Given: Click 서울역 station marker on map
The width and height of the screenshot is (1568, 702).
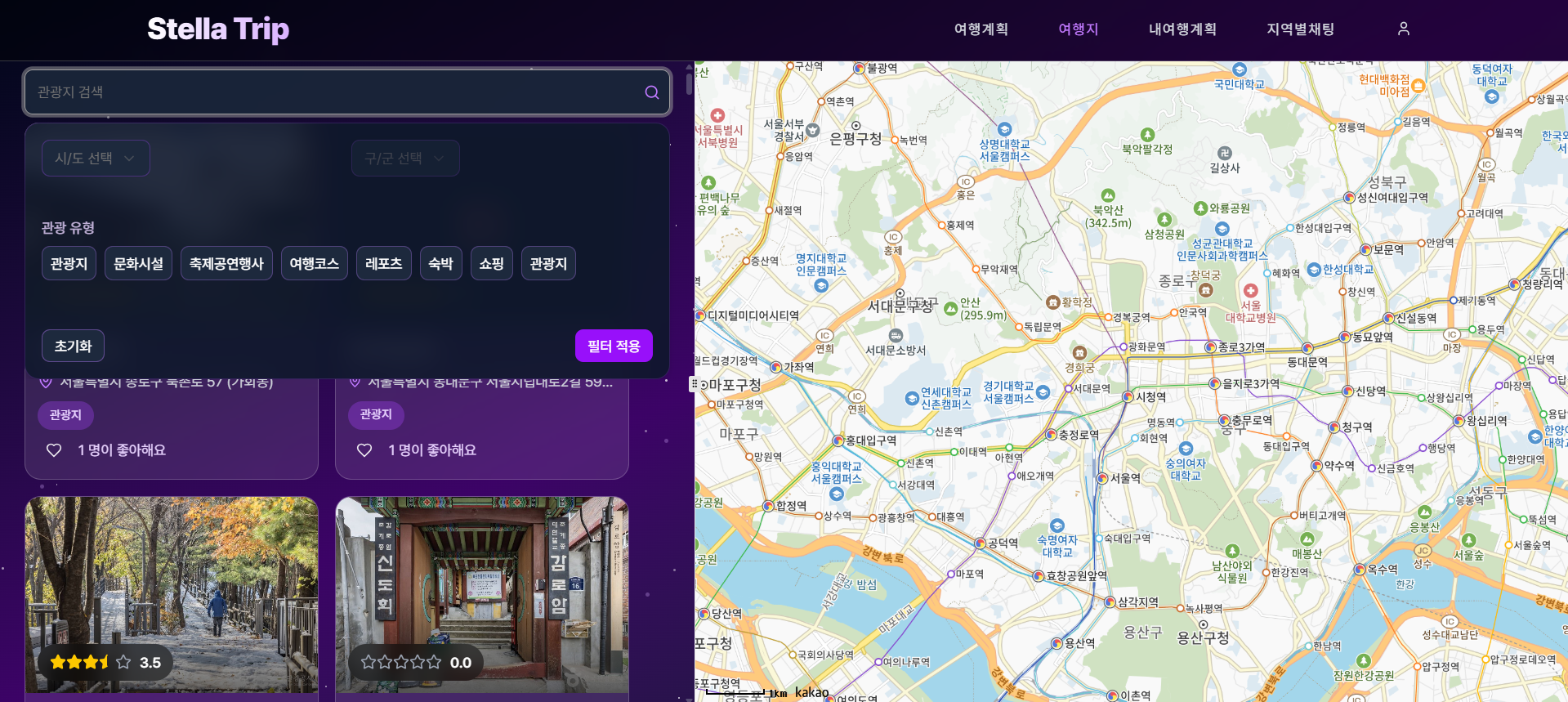Looking at the screenshot, I should point(1103,479).
